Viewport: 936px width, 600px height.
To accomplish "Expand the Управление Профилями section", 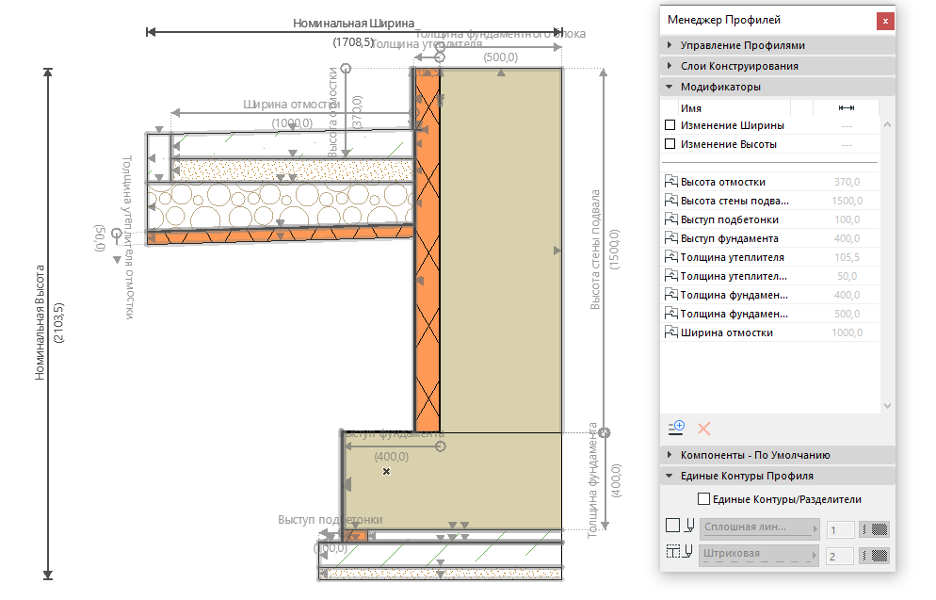I will coord(669,45).
